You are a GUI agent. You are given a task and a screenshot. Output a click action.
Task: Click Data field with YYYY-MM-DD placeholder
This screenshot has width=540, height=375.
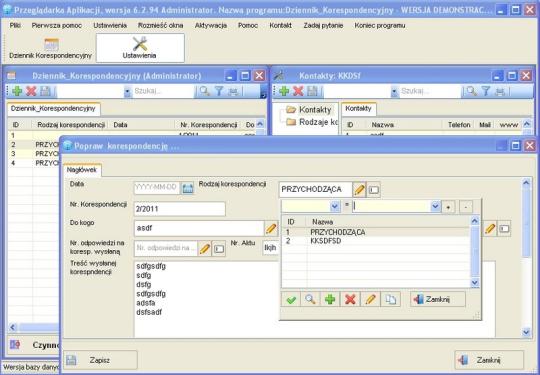point(157,188)
